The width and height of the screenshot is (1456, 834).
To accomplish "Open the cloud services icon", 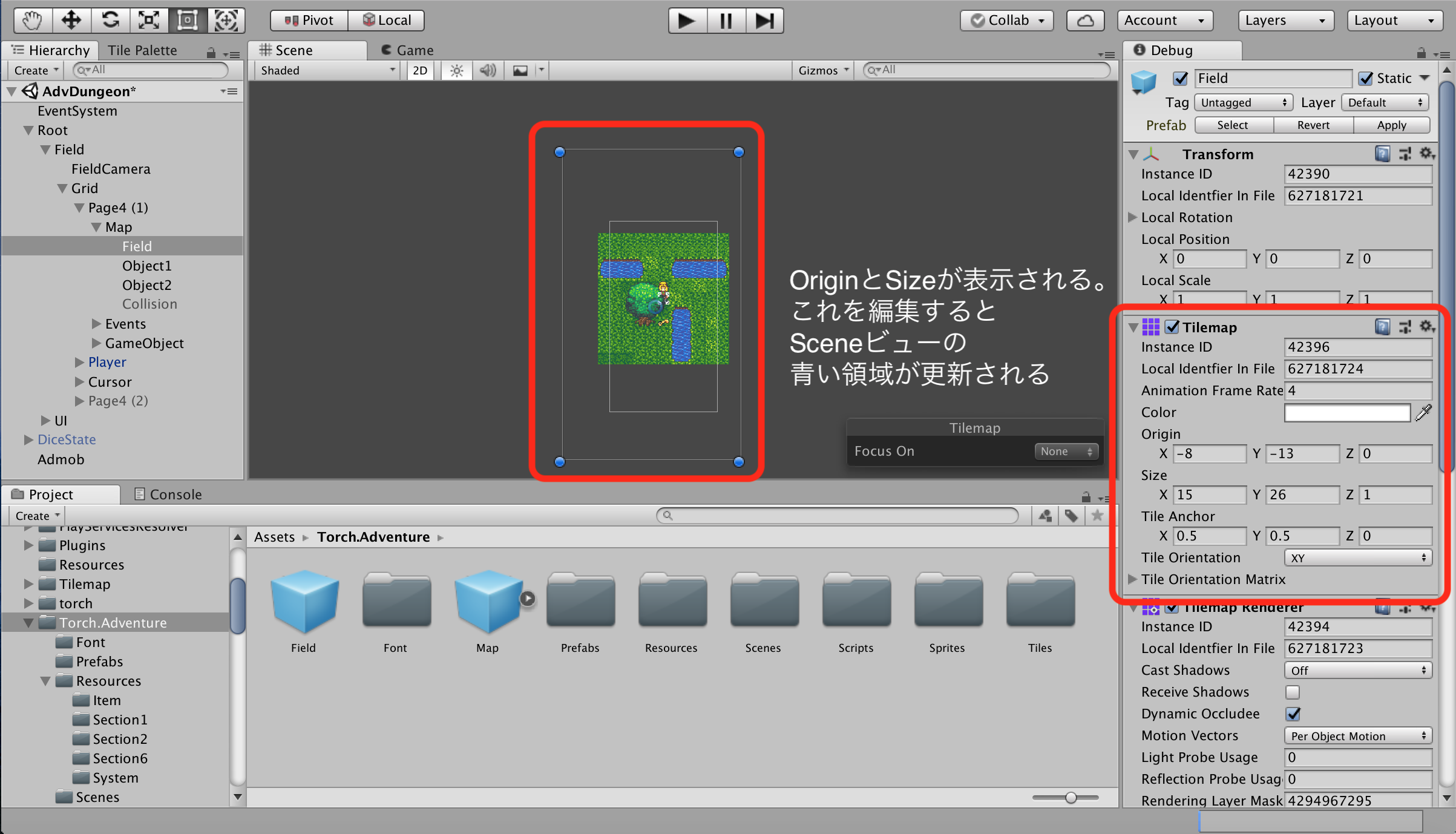I will [x=1085, y=21].
